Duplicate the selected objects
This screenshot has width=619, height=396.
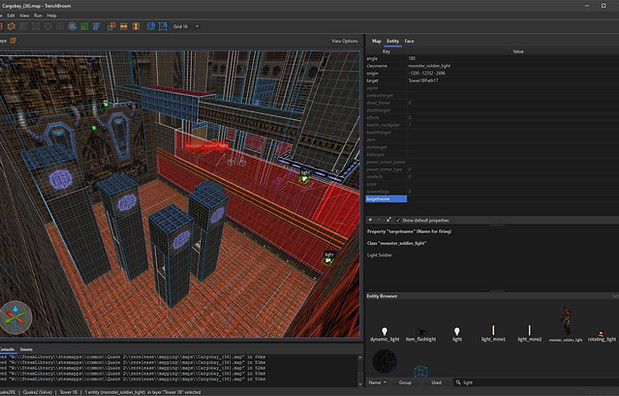click(112, 26)
